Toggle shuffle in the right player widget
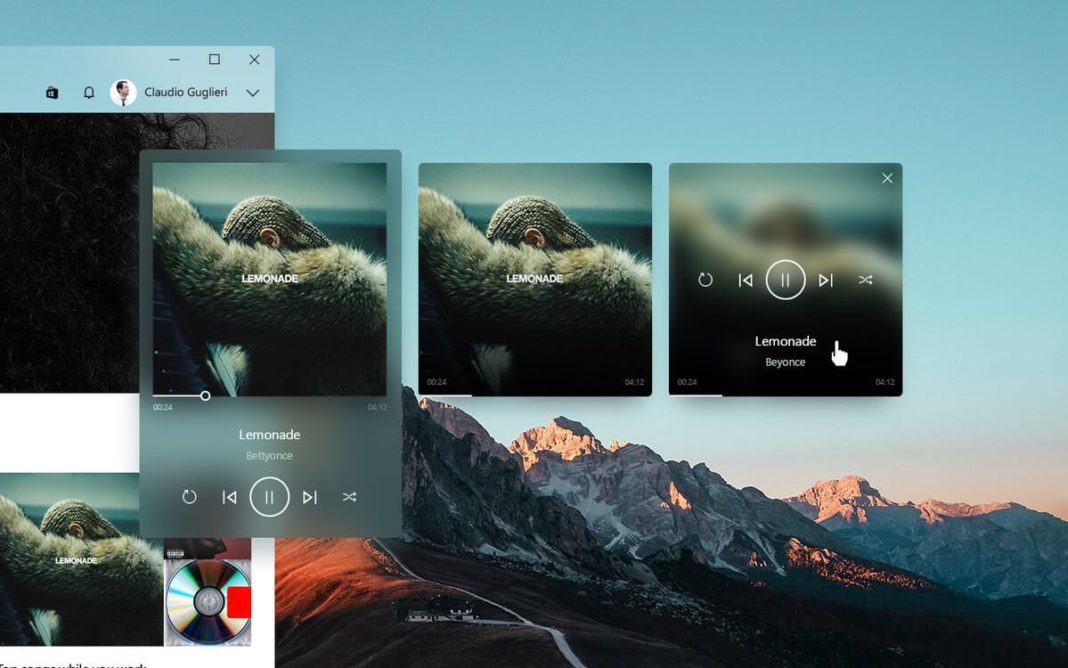This screenshot has height=668, width=1068. [x=866, y=280]
